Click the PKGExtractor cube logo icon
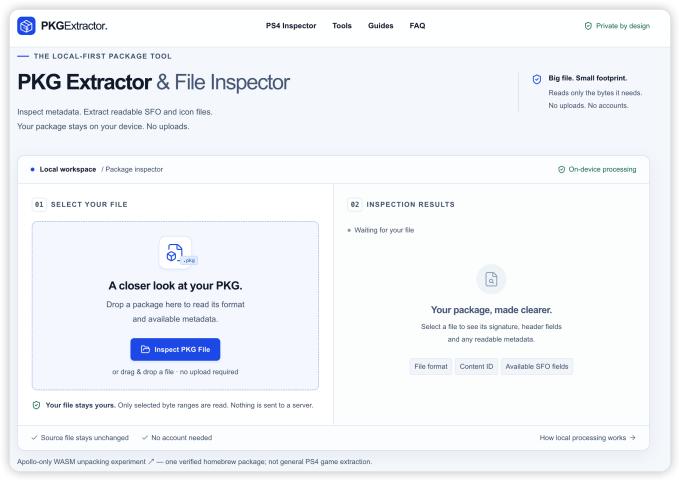Screen dimensions: 679x480 pyautogui.click(x=26, y=26)
